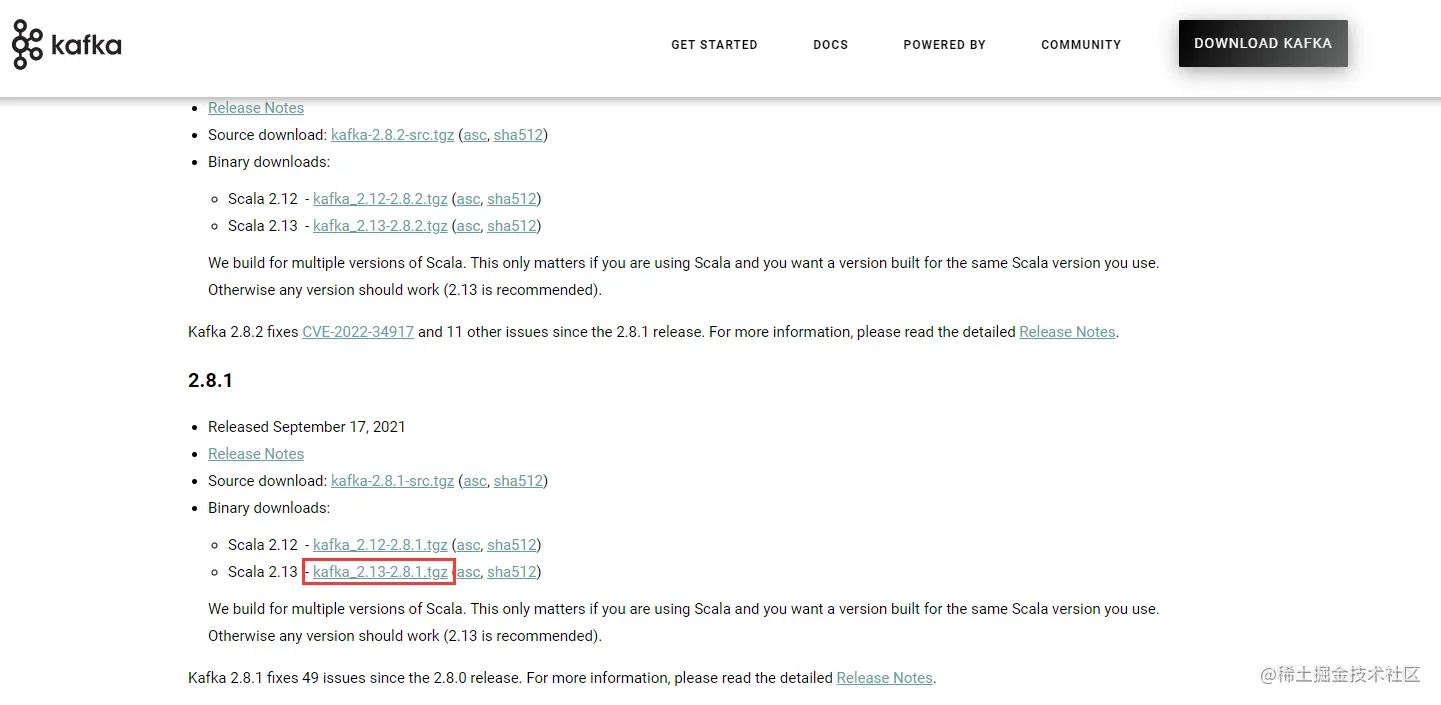The height and width of the screenshot is (705, 1441).
Task: Download kafka_2.13-2.8.2.tgz binary
Action: (380, 226)
